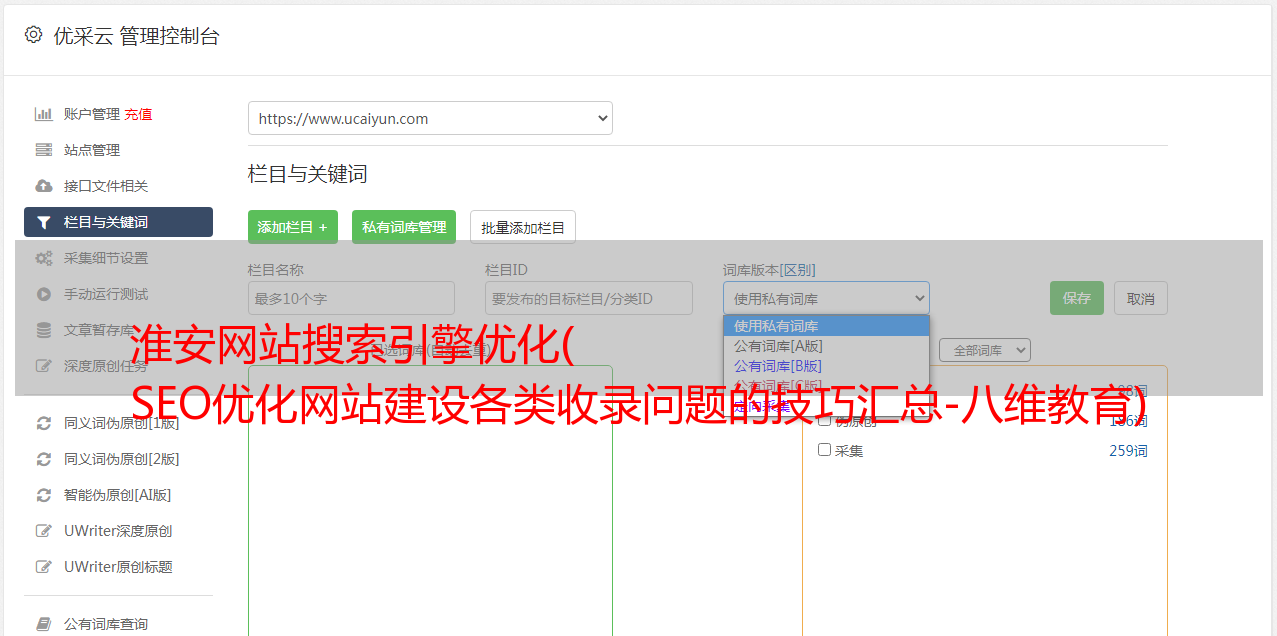The image size is (1277, 636).
Task: Click the gears icon for 采集细节设置
Action: pos(43,258)
